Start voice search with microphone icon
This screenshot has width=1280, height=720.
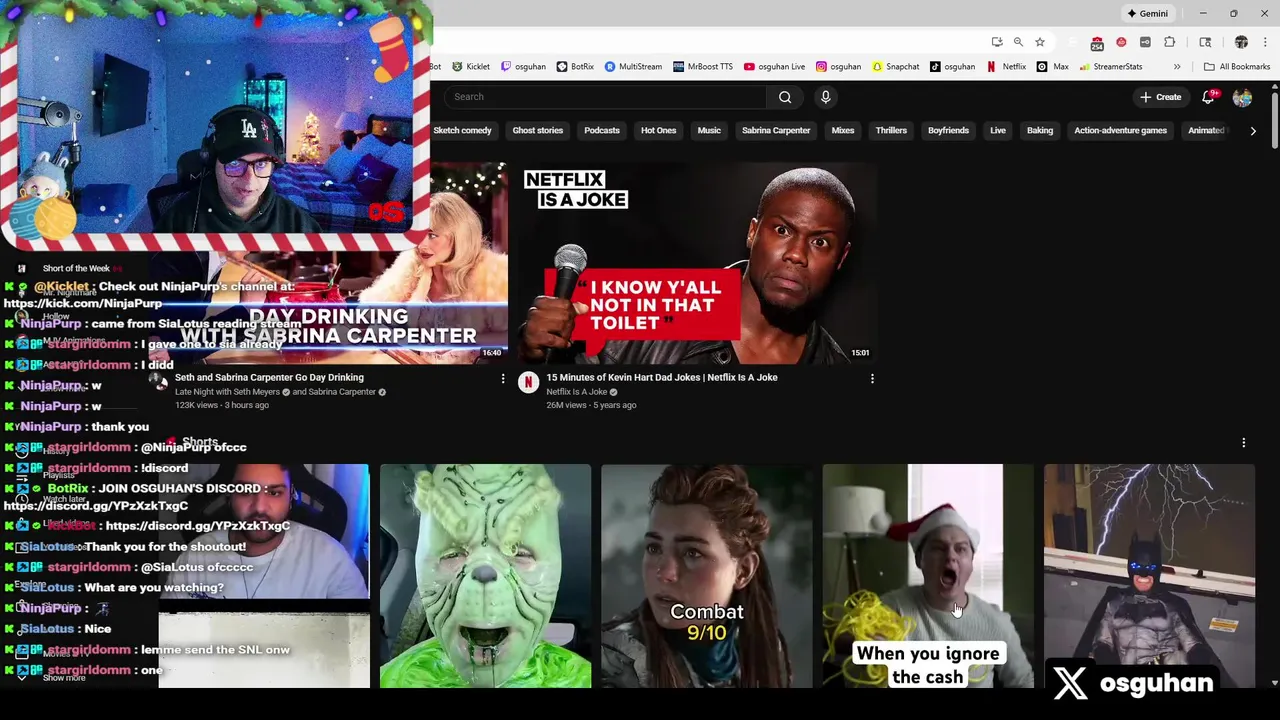pyautogui.click(x=825, y=97)
